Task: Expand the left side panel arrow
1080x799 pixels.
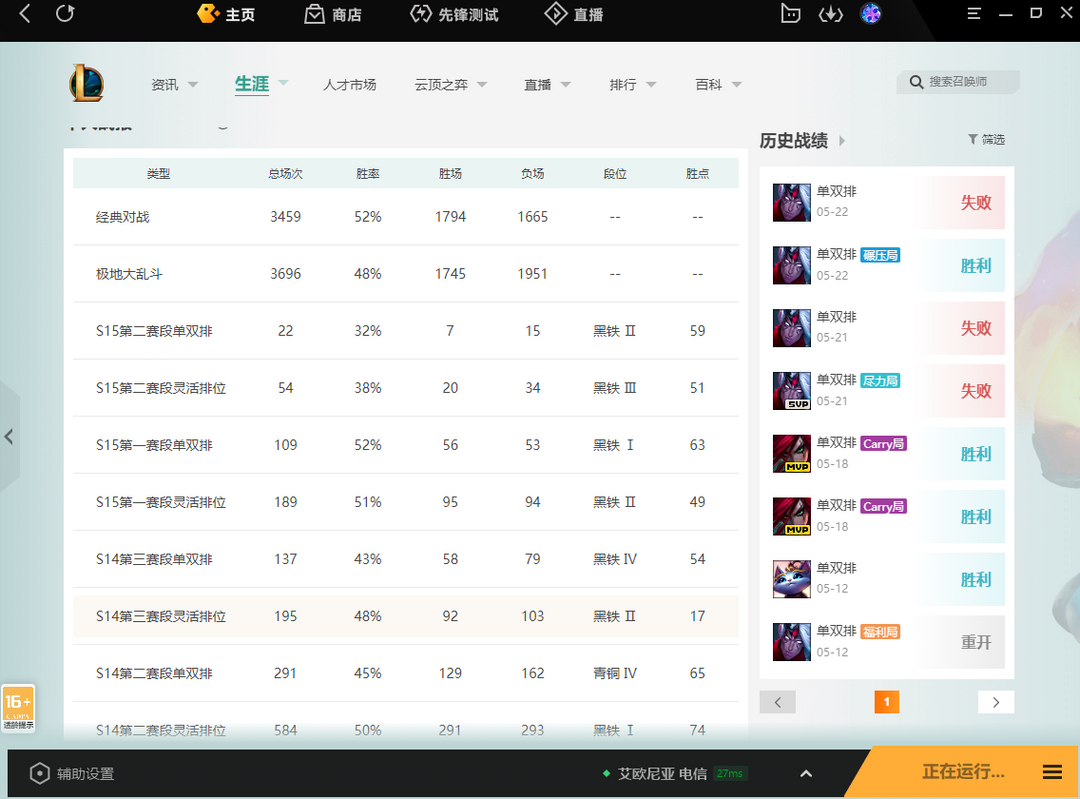Action: [9, 437]
